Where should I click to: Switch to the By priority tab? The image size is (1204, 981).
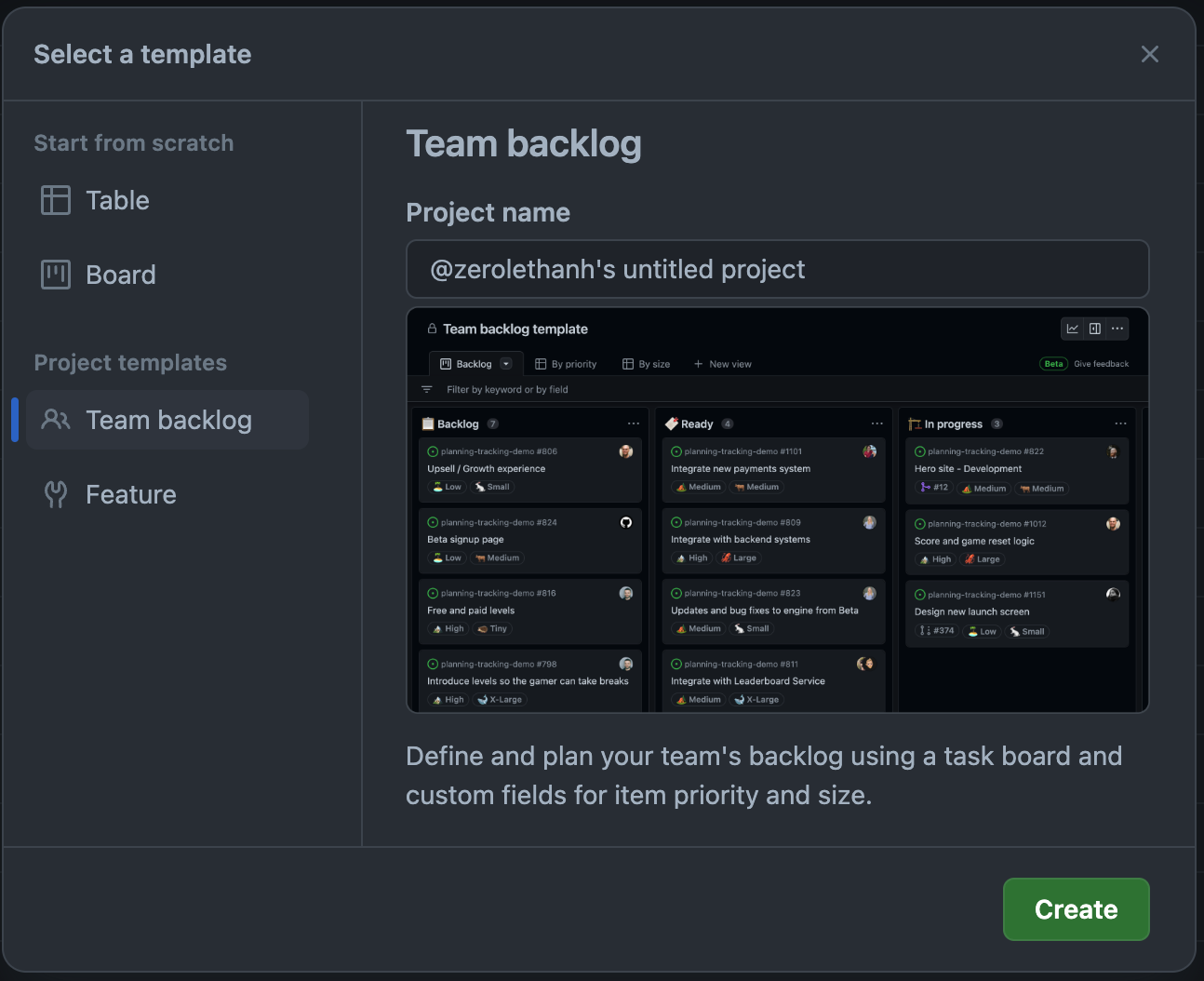pos(566,364)
